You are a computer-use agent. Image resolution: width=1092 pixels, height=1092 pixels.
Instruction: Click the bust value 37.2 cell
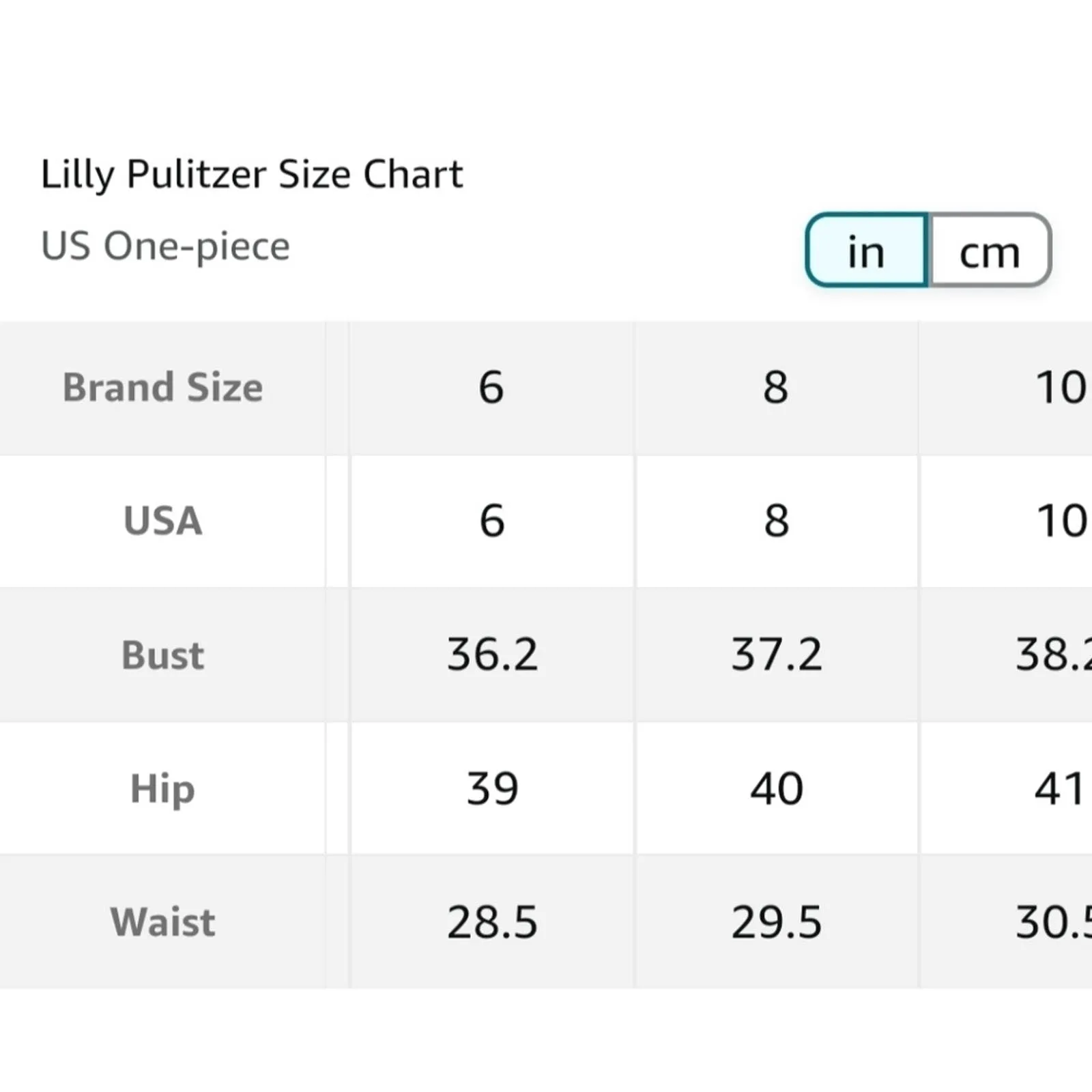[777, 655]
